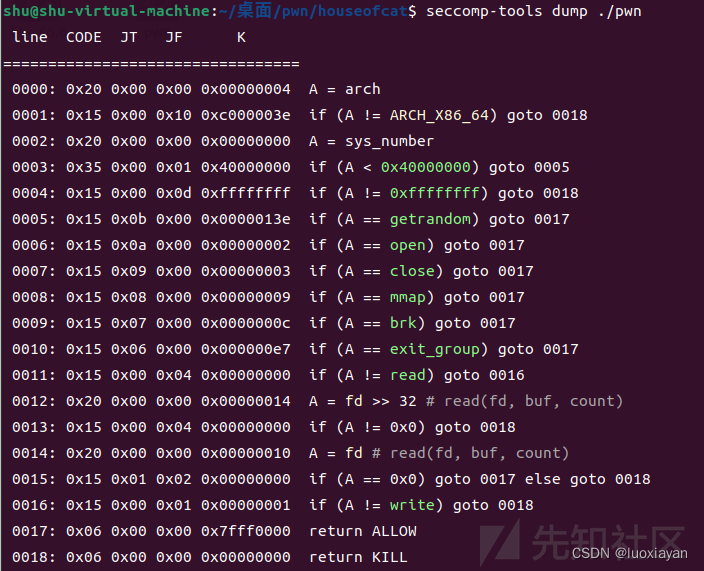Click K value '0x7fff0000' in line 0017
This screenshot has height=571, width=704.
coord(246,531)
